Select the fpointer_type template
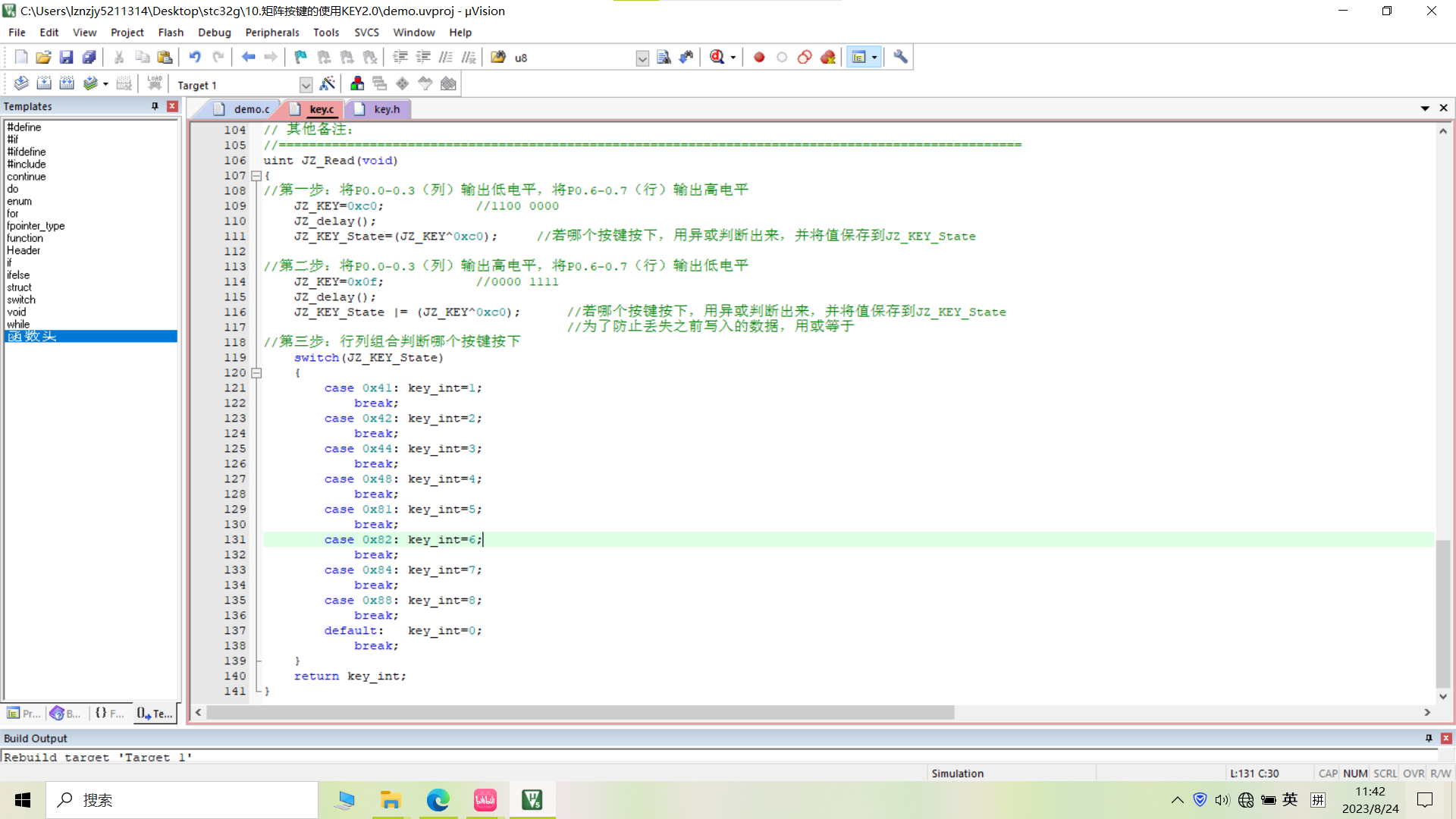 (36, 226)
